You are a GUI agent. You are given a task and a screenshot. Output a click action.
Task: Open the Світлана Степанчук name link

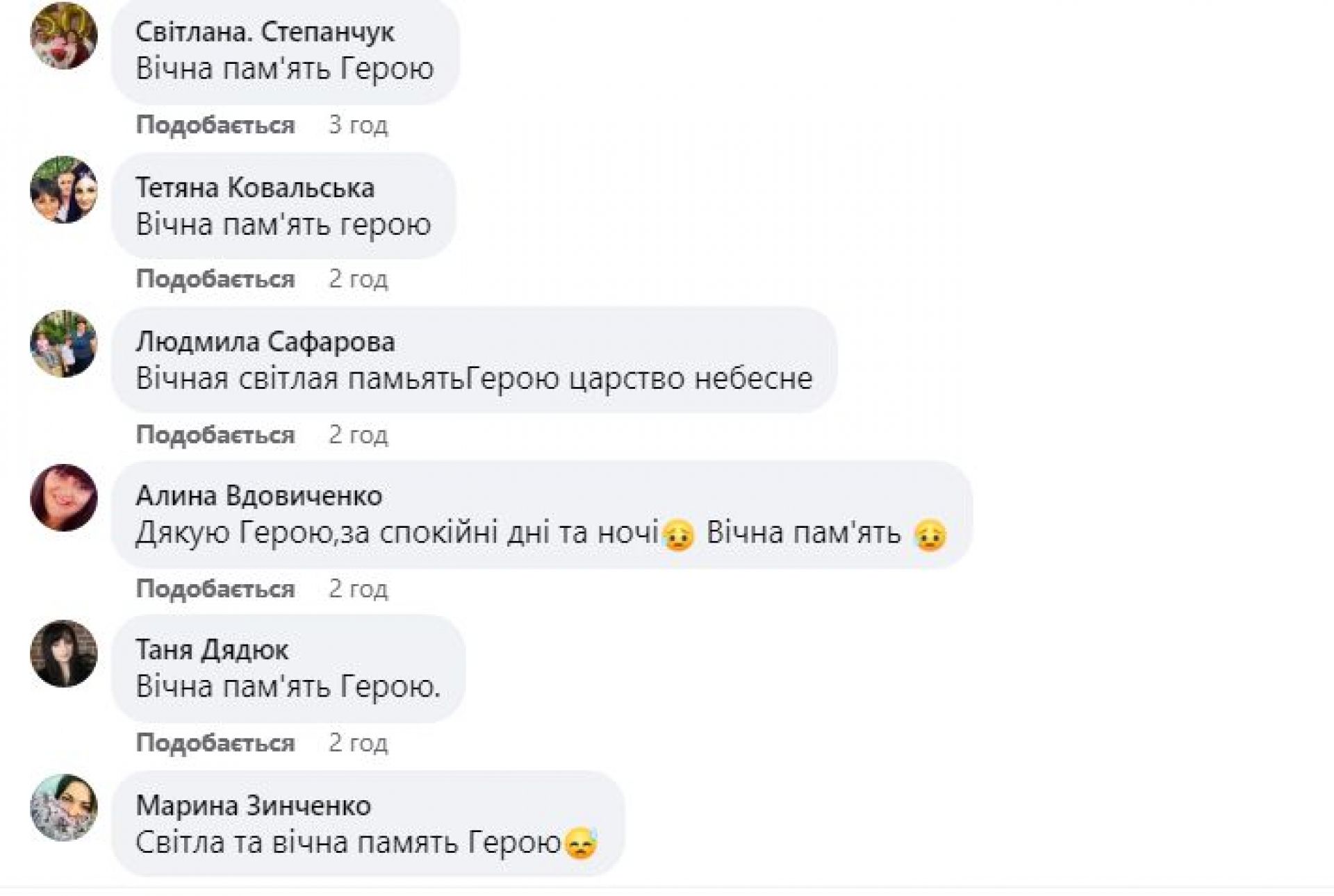[265, 32]
